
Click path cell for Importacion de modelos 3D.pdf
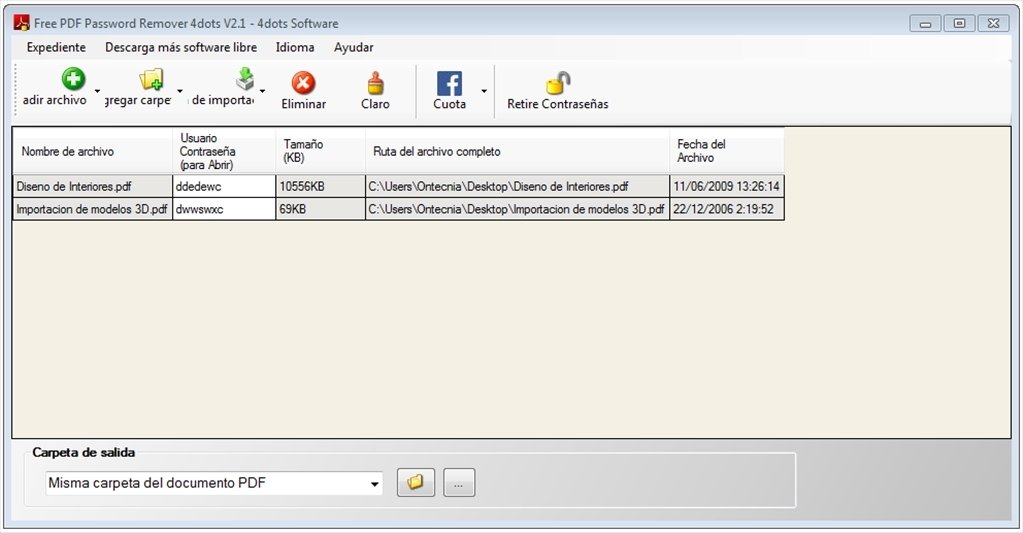517,209
